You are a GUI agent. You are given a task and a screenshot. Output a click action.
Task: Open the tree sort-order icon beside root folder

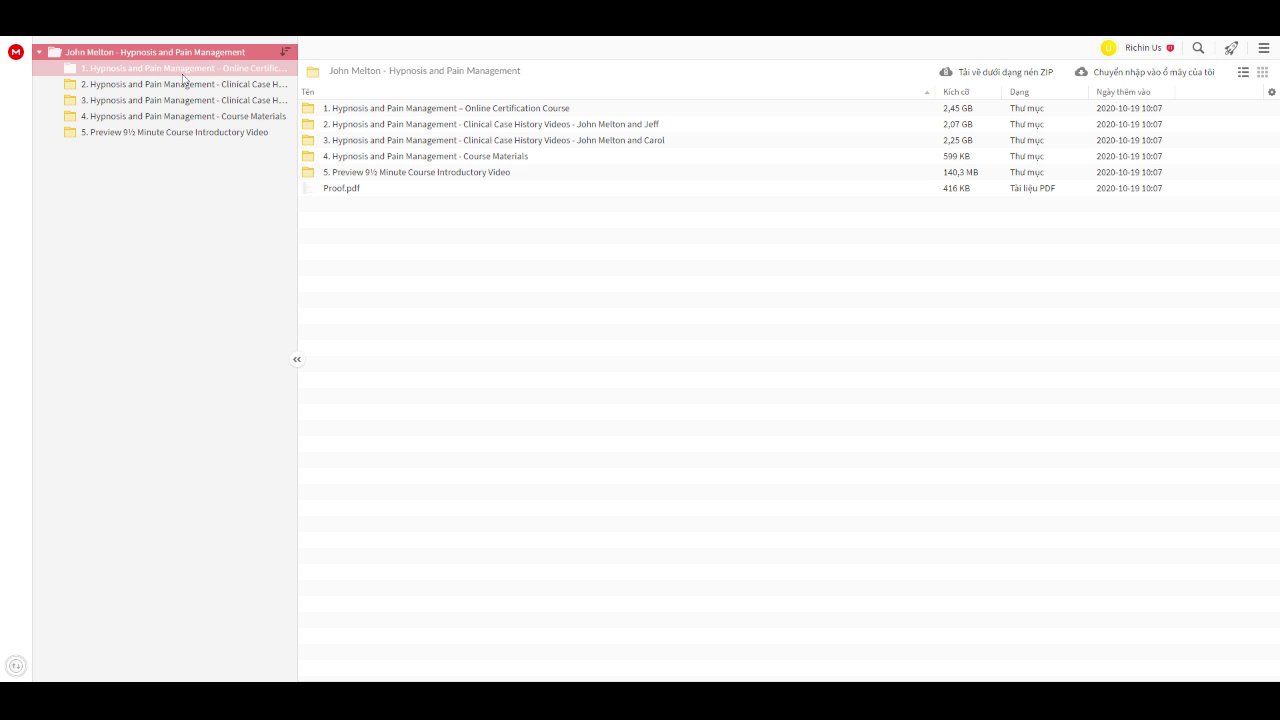click(285, 52)
